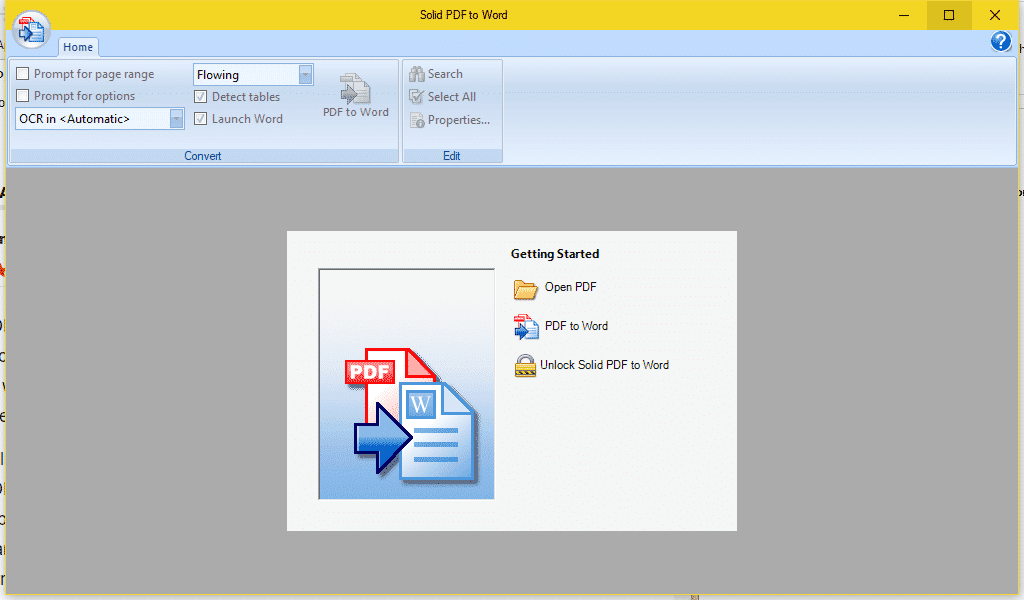Click the Select All checkmark icon
The image size is (1024, 600).
click(417, 97)
